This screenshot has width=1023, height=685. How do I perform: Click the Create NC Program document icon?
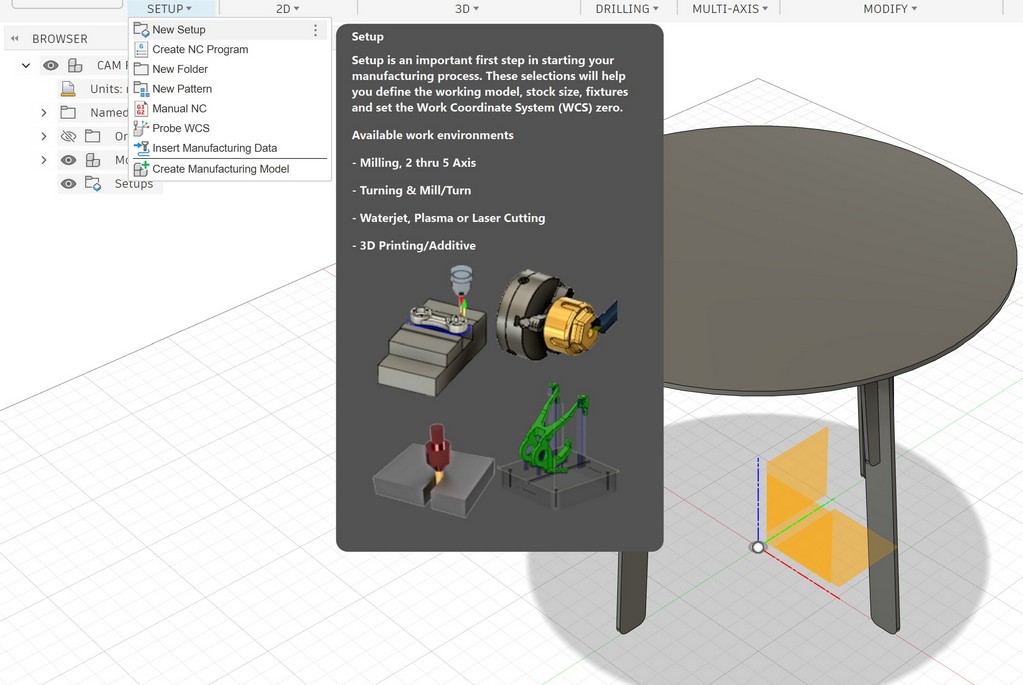tap(141, 49)
